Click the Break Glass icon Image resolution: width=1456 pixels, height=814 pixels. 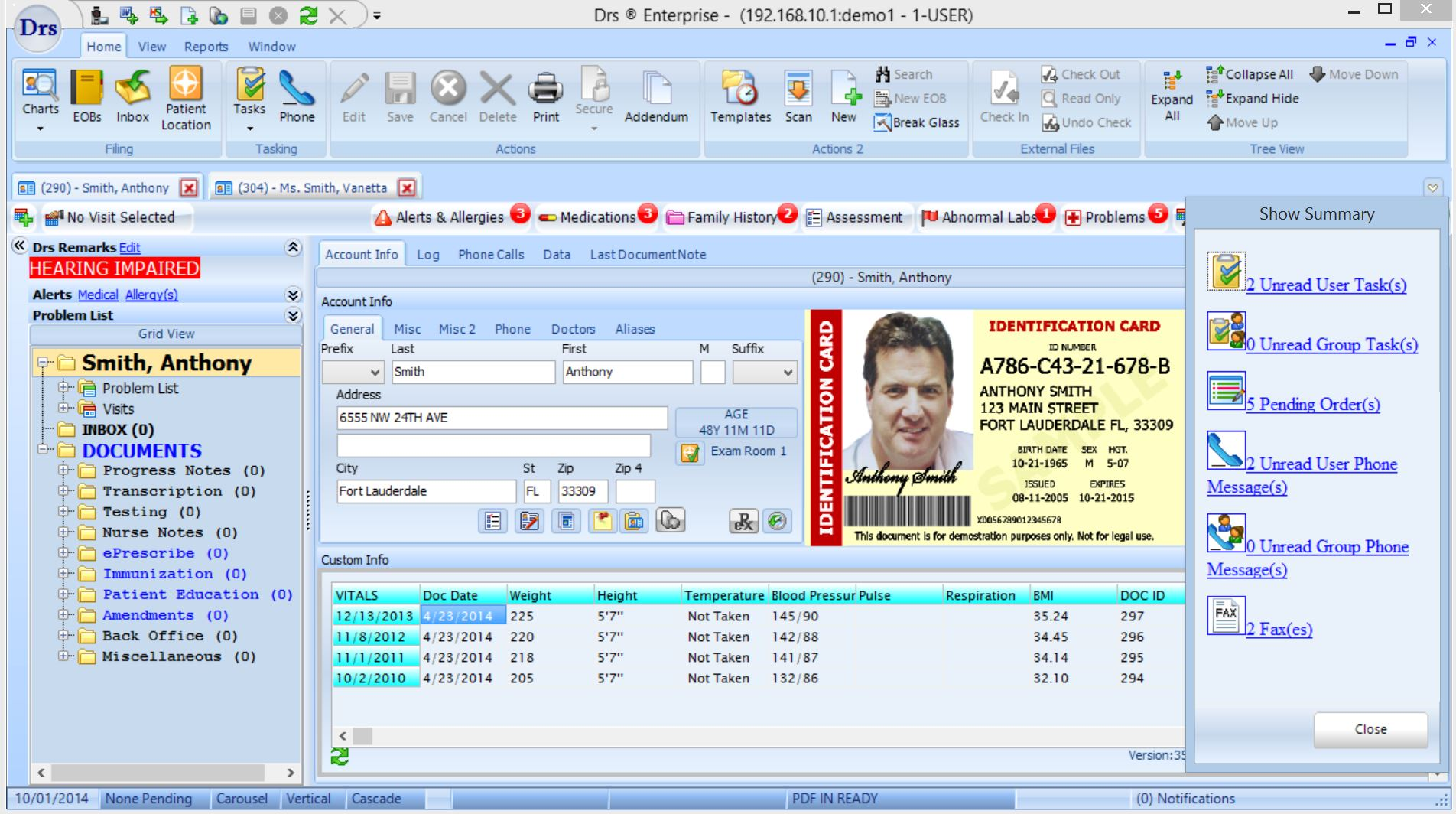point(917,122)
